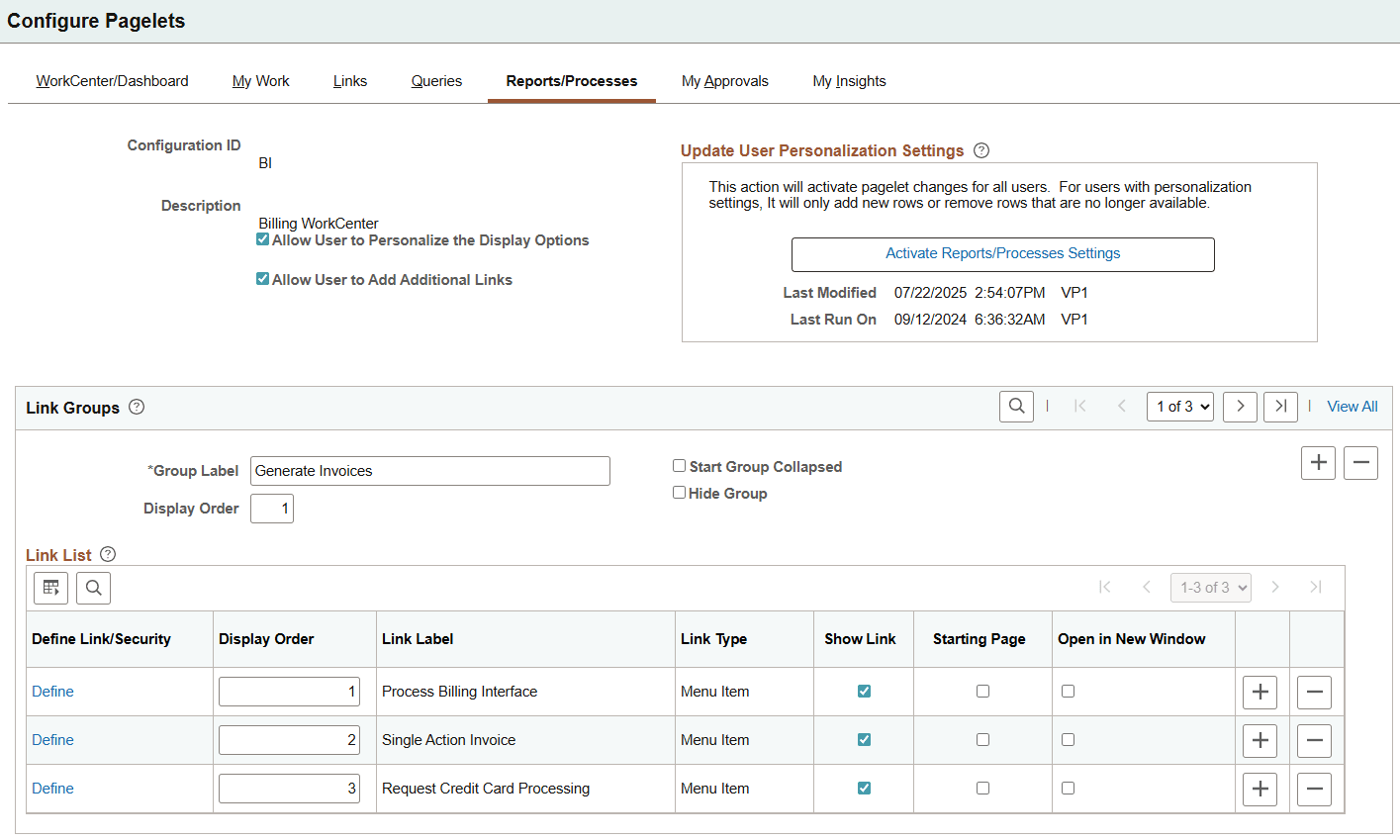Viewport: 1400px width, 840px height.
Task: Edit the Group Label field
Action: (x=429, y=470)
